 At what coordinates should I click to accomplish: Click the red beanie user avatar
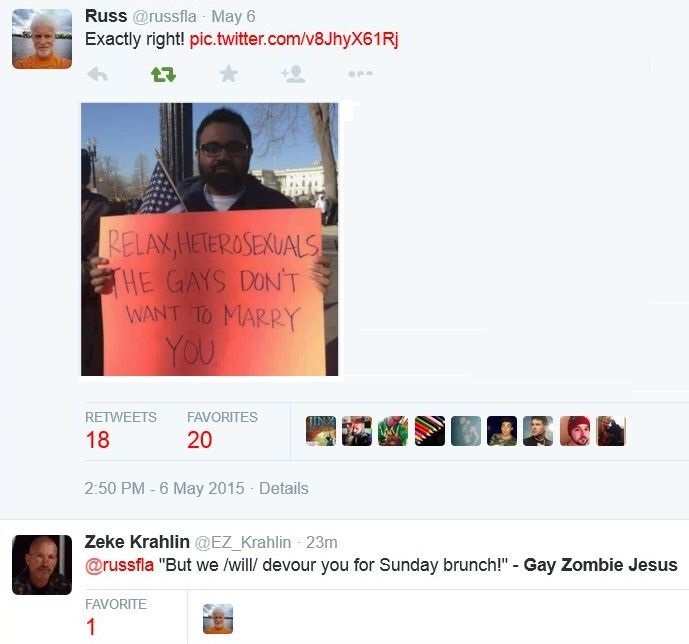tap(575, 431)
